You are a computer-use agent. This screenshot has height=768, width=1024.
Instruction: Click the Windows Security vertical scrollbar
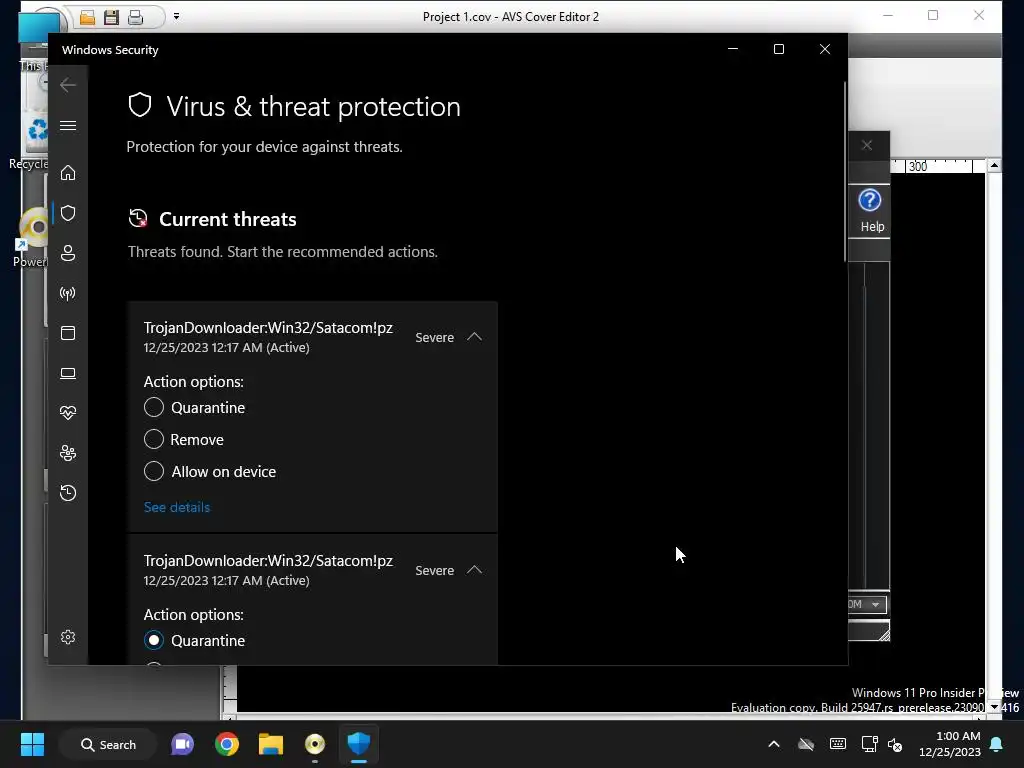point(845,171)
